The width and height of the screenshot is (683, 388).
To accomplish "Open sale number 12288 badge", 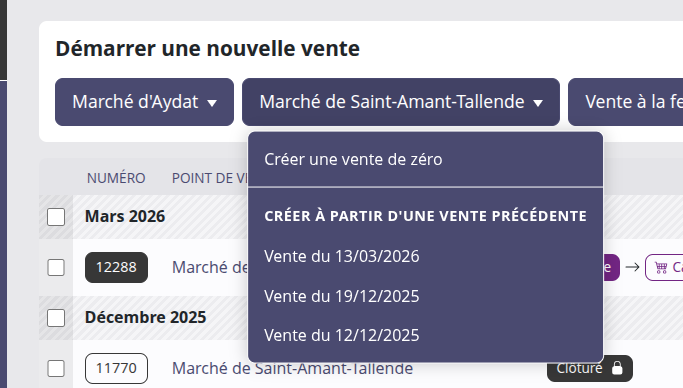I will tap(116, 267).
